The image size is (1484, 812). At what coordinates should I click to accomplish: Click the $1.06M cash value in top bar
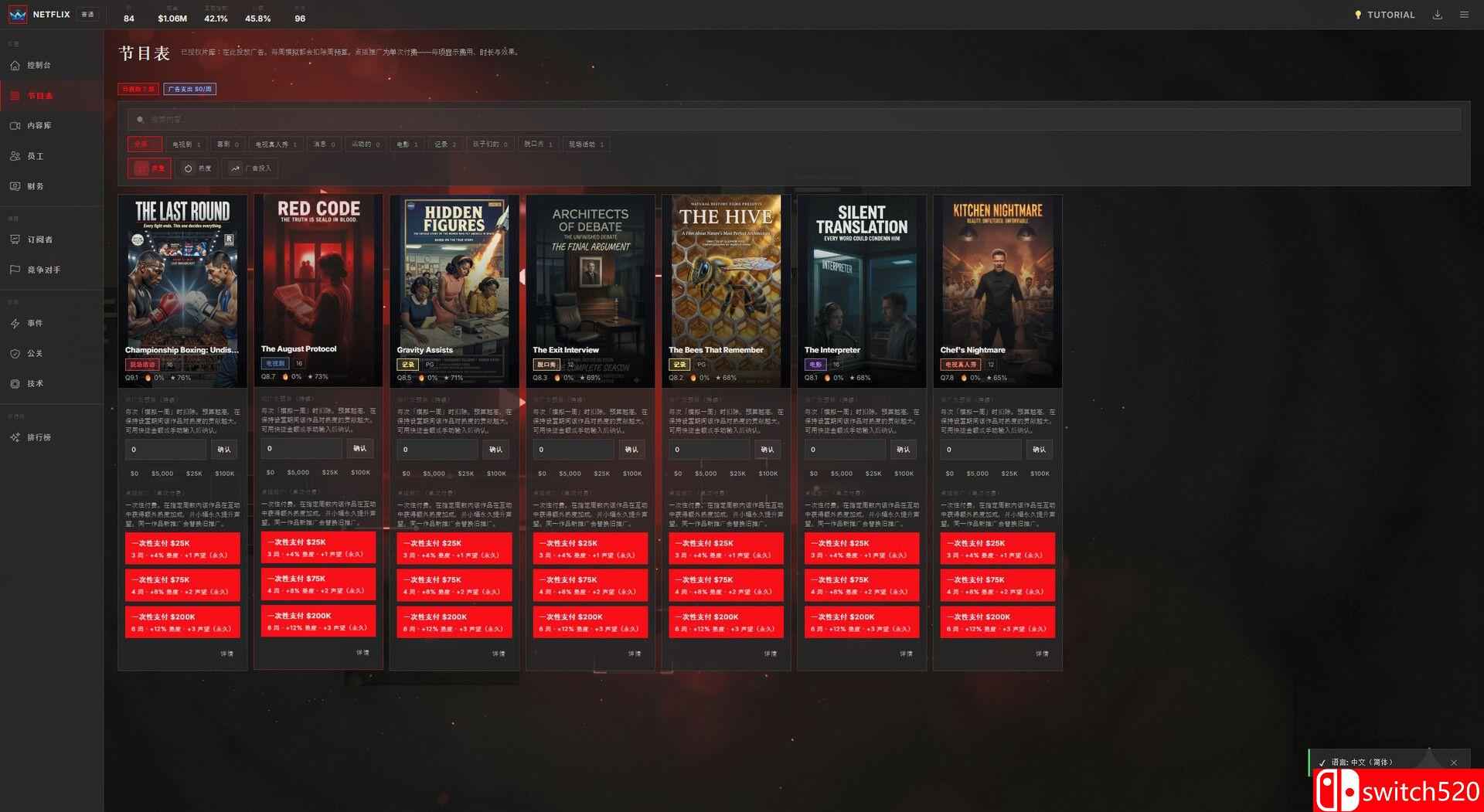(172, 19)
